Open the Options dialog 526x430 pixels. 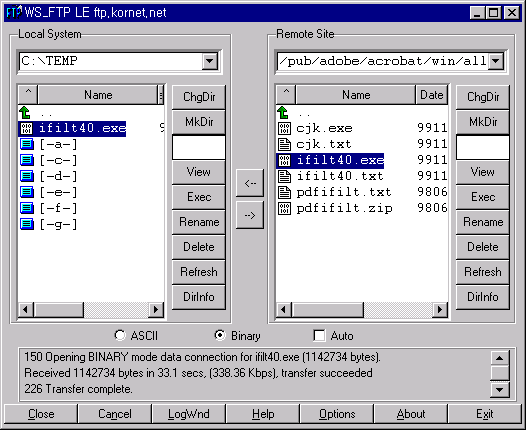tap(337, 414)
